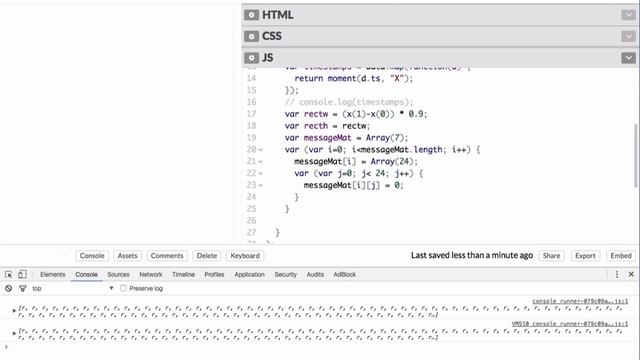Screen dimensions: 640x360
Task: Fold code at line 21
Action: 260,162
